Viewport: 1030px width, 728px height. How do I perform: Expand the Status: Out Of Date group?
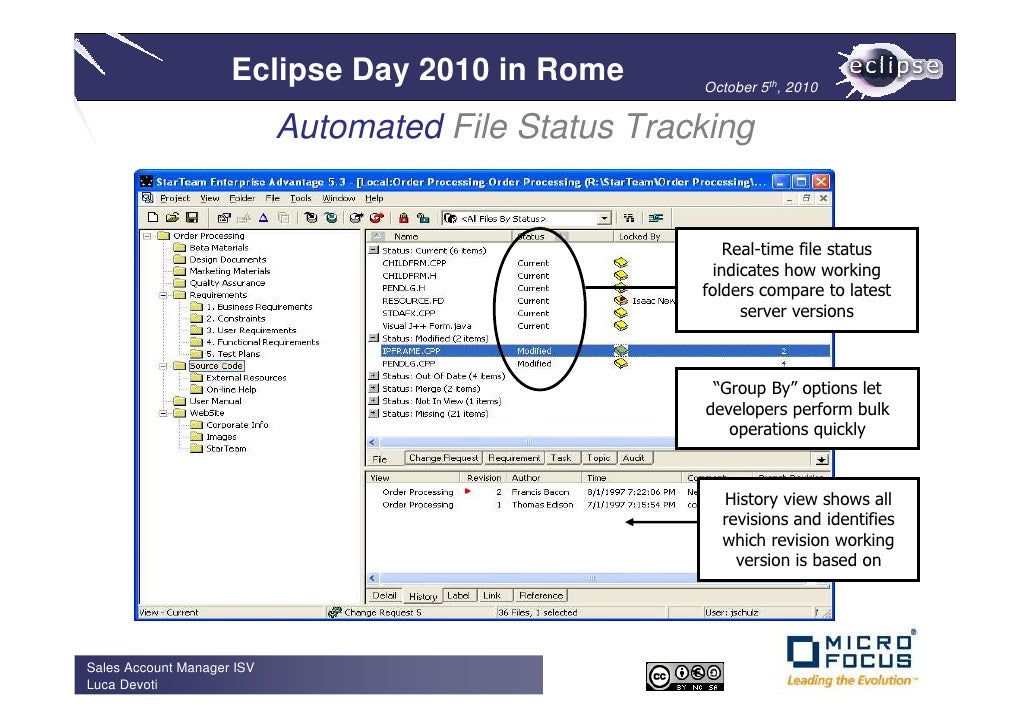coord(374,376)
